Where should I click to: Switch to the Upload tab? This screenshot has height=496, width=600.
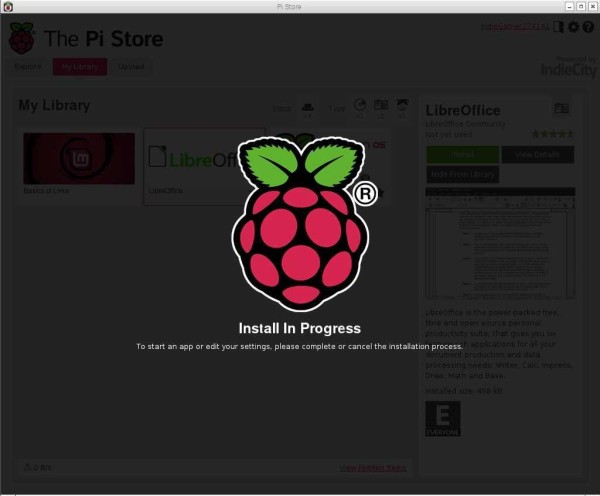coord(131,67)
